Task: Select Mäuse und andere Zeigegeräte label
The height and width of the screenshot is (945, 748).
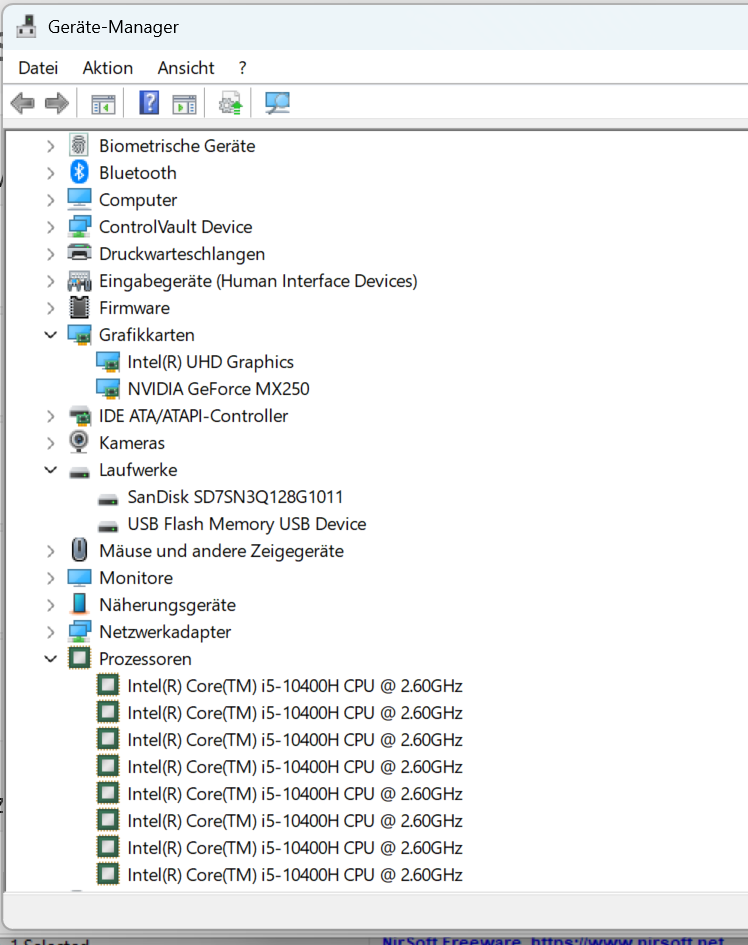Action: [x=221, y=551]
